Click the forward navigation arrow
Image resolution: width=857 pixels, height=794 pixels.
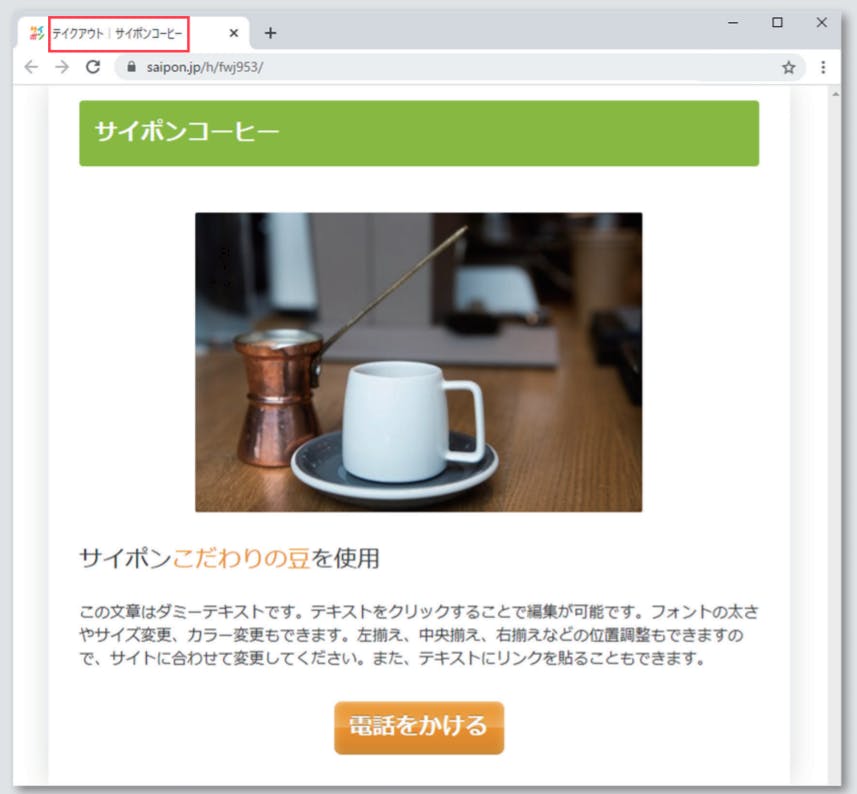(x=63, y=68)
